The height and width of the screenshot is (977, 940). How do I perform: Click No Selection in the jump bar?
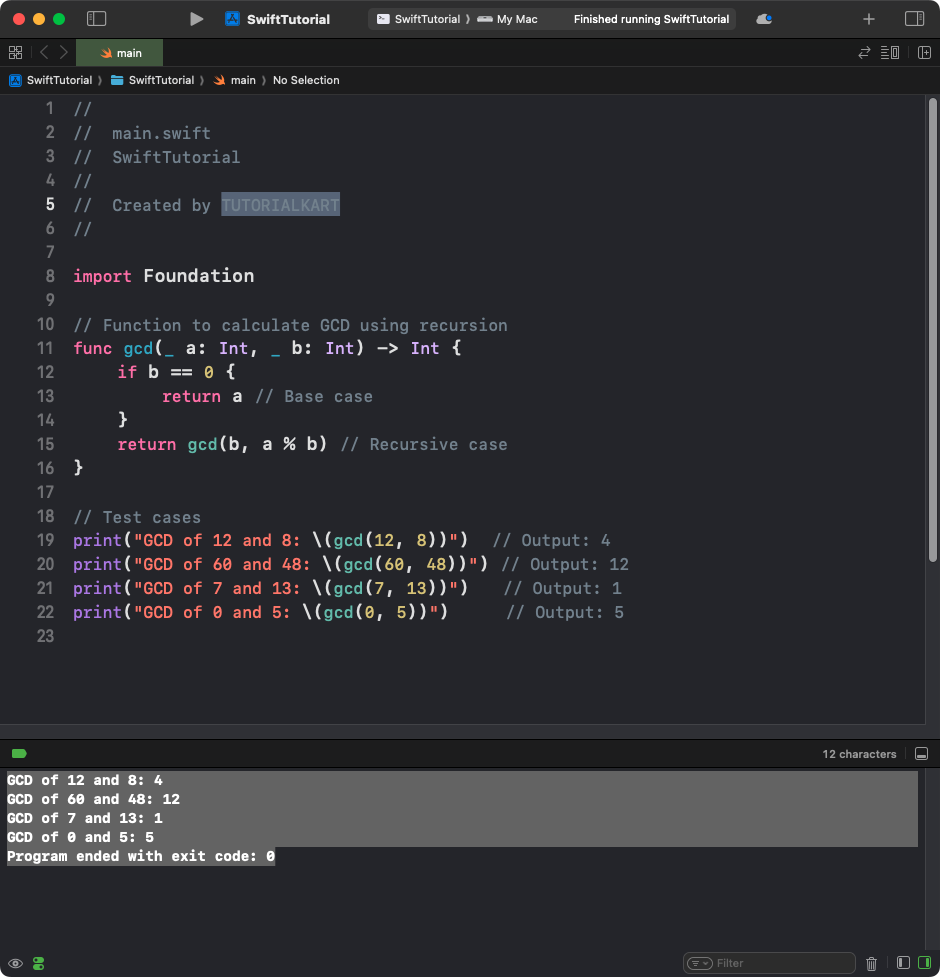click(306, 80)
